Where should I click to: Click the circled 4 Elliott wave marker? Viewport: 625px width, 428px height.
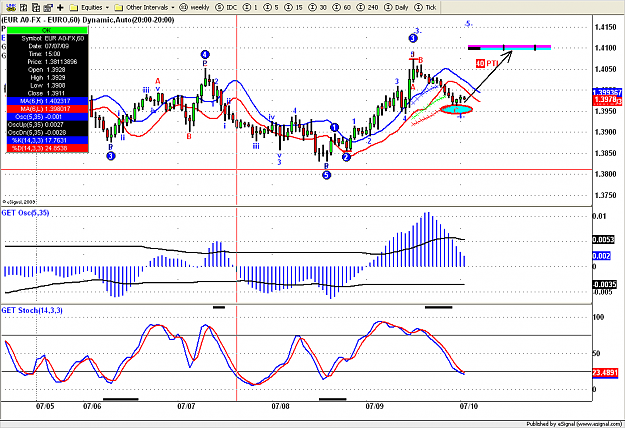click(x=205, y=55)
